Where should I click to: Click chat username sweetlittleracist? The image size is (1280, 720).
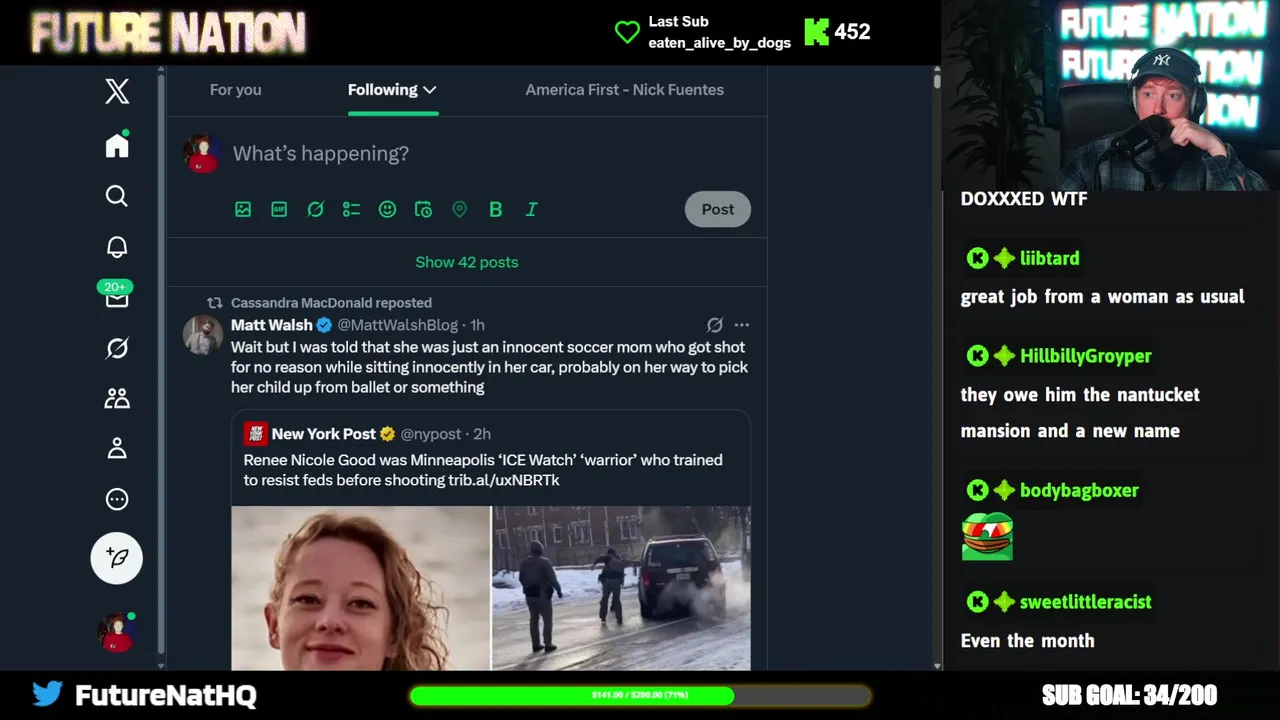click(1085, 602)
